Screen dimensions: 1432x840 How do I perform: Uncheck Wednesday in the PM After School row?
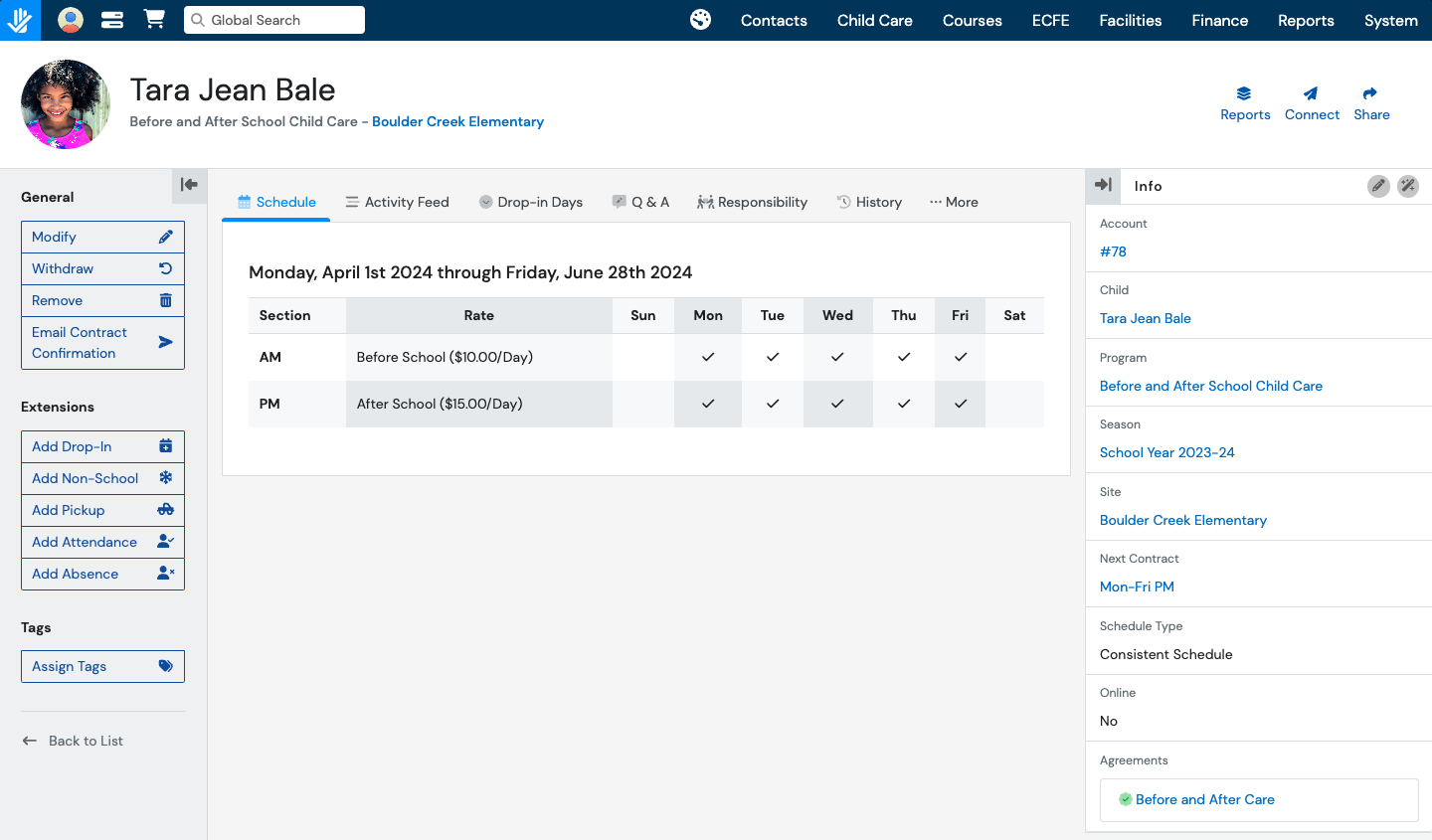tap(837, 404)
